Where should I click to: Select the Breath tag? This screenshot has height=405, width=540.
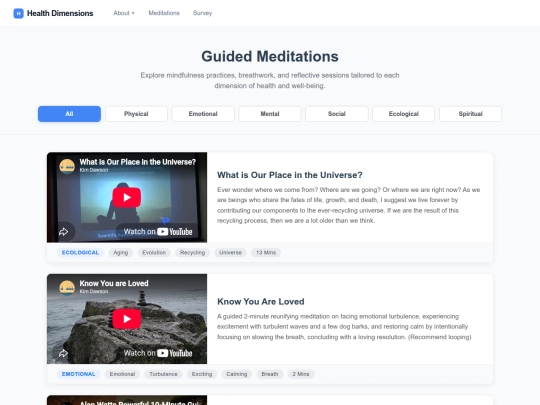coord(270,374)
